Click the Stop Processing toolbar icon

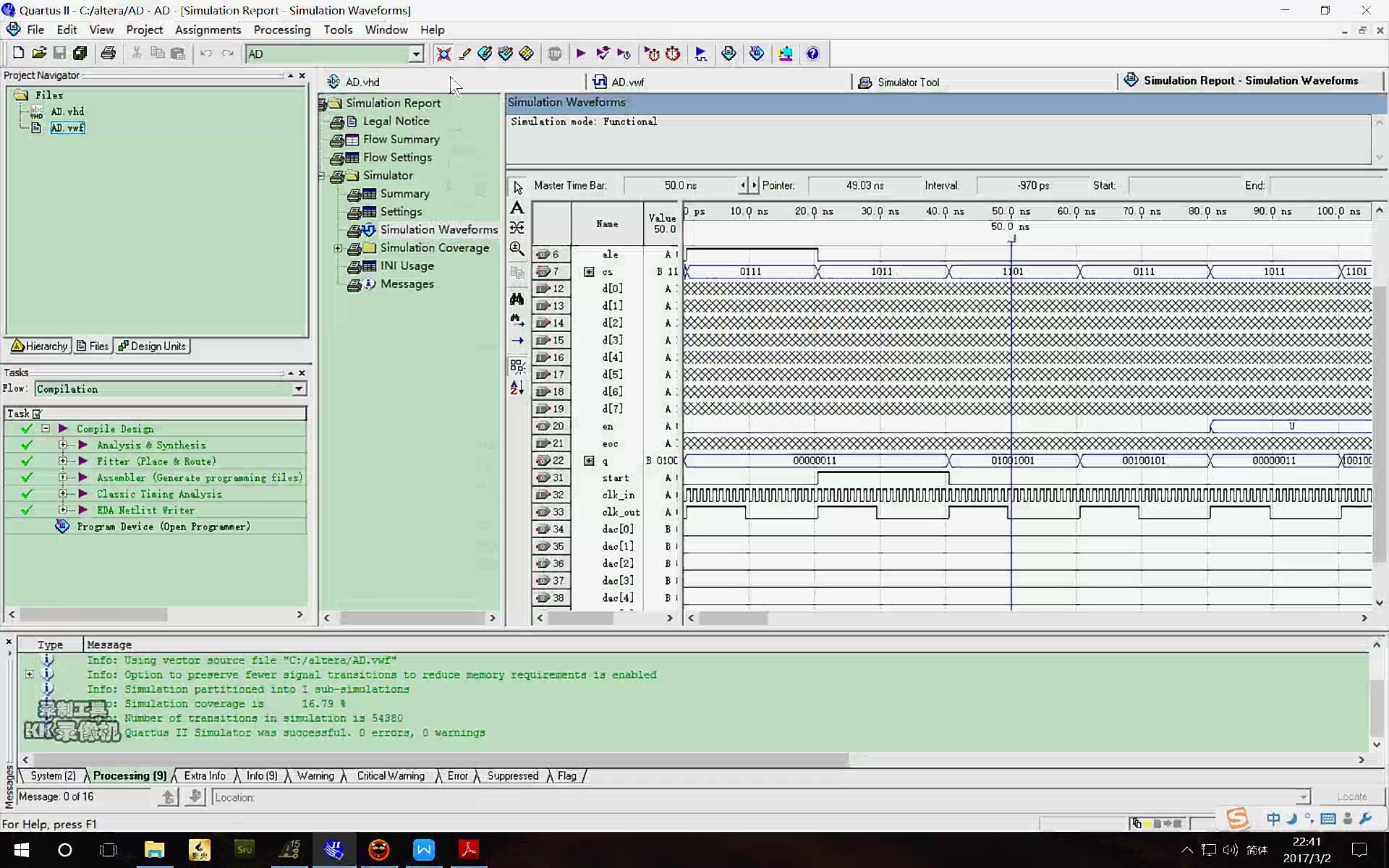coord(554,54)
